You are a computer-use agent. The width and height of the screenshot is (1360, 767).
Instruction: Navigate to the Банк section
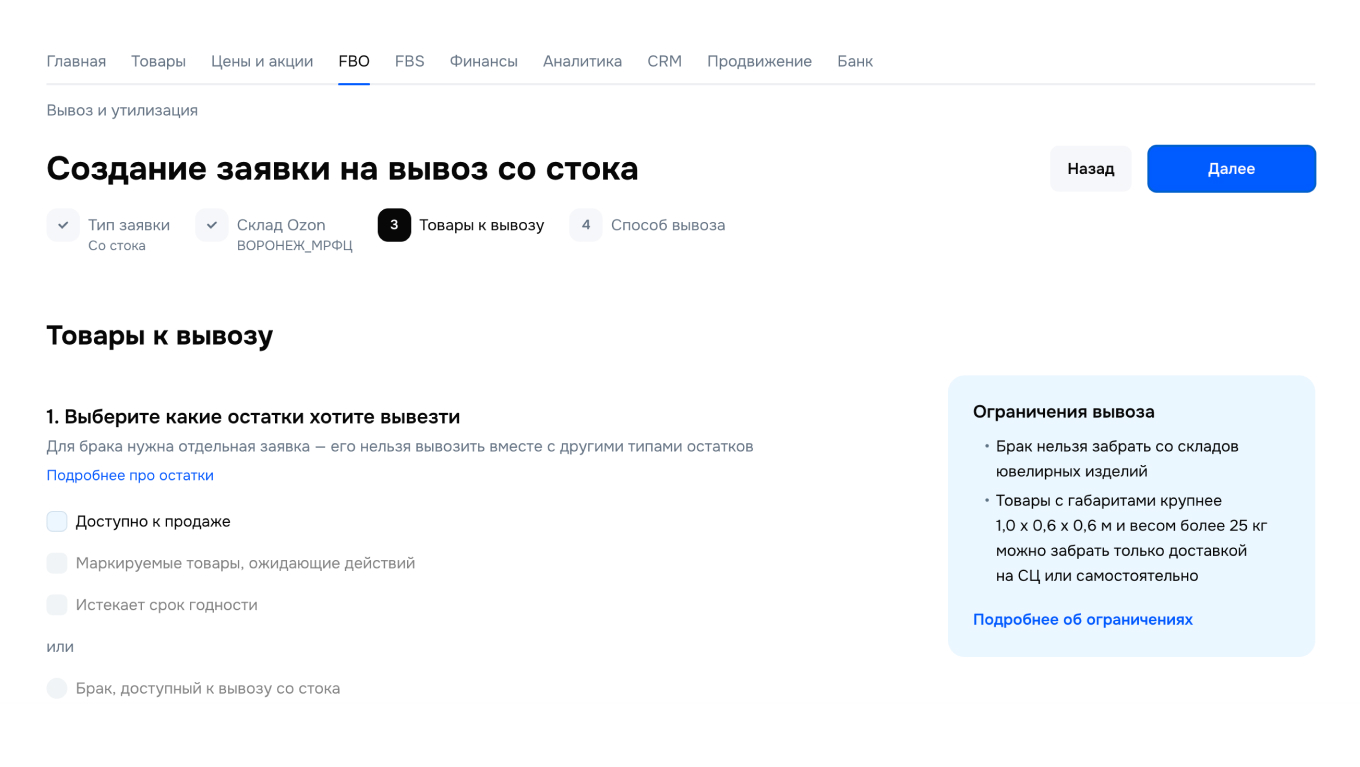pos(855,61)
